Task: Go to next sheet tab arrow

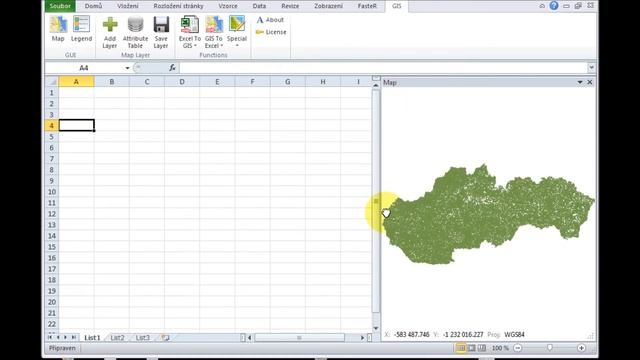Action: click(66, 337)
